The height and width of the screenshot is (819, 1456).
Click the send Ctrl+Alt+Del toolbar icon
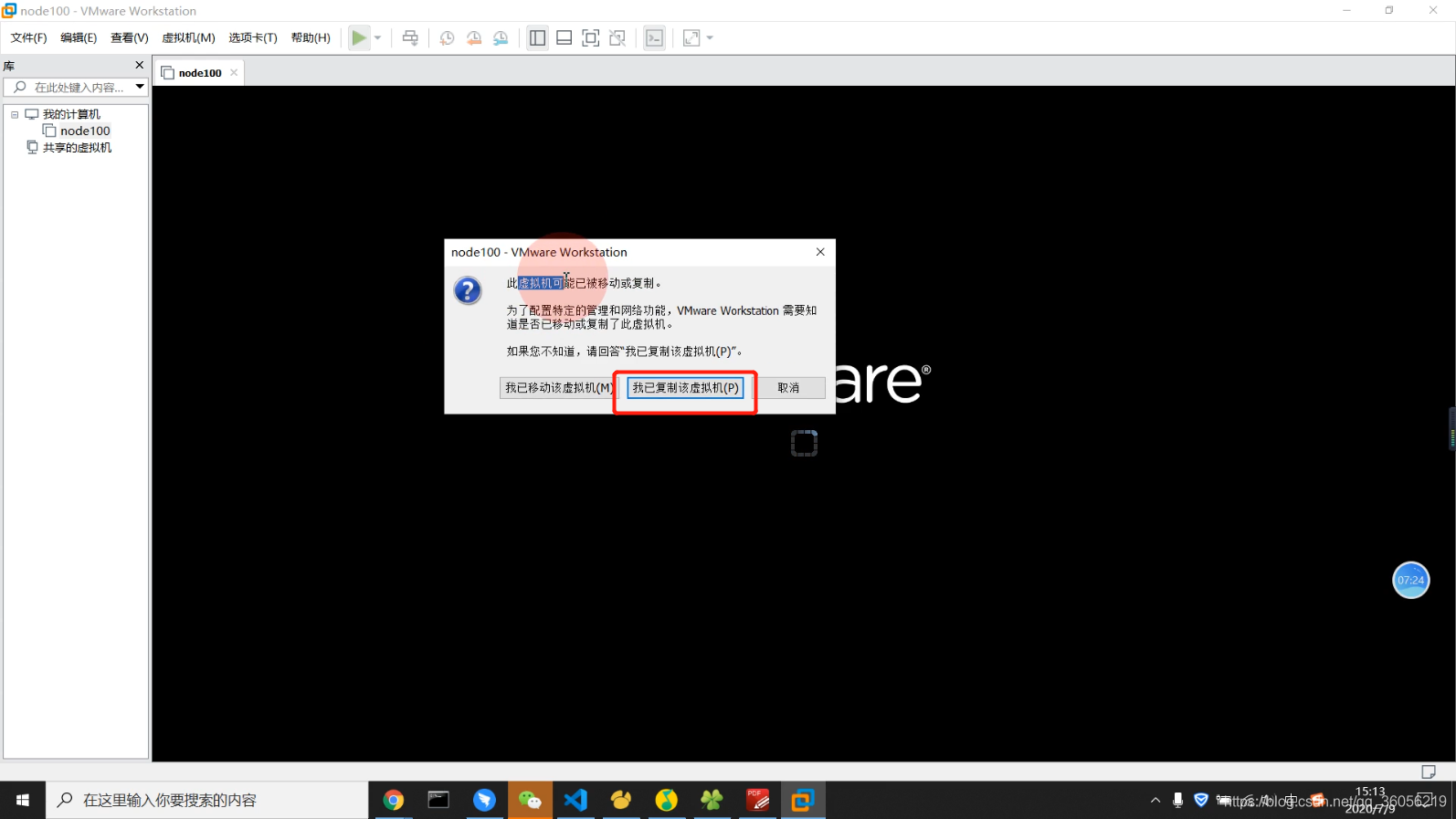(410, 37)
